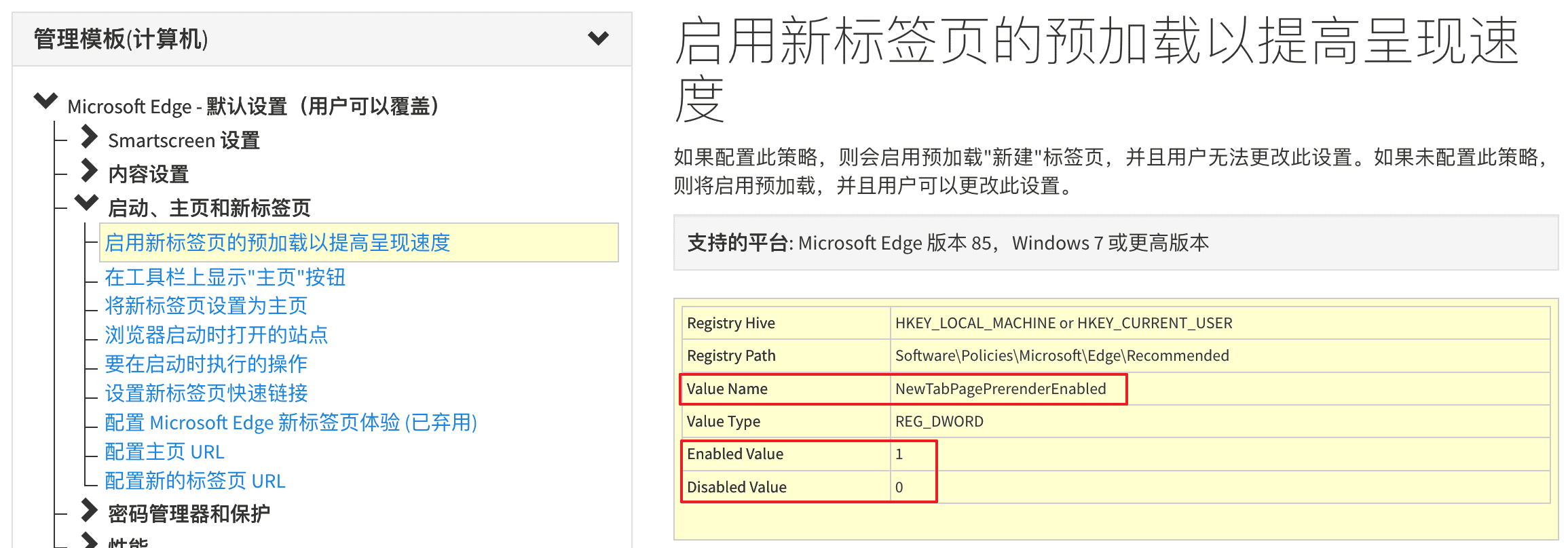Collapse the 管理模板(计算机) panel dropdown

[598, 38]
